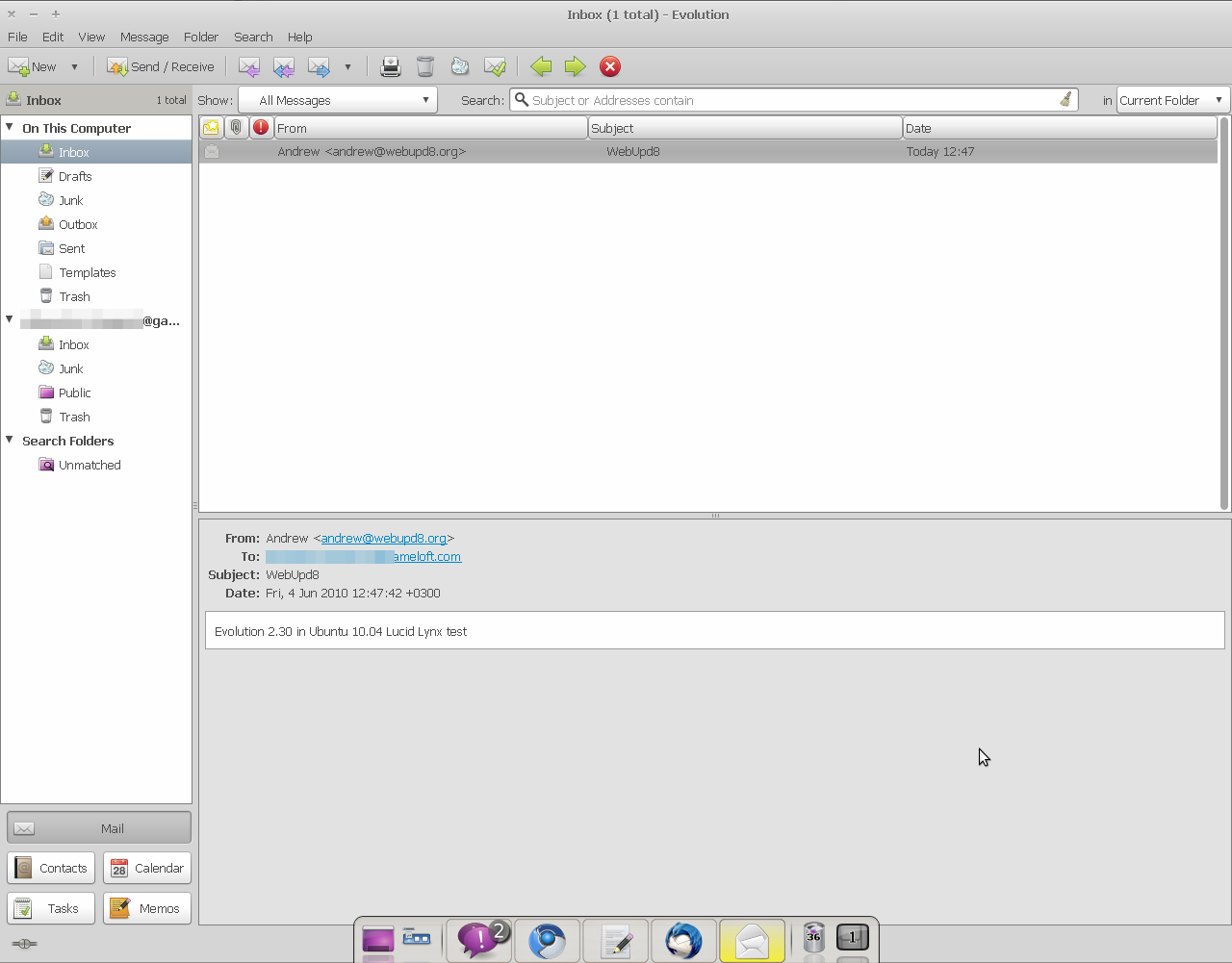Viewport: 1232px width, 963px height.
Task: Select Inbox under On This Computer
Action: (96, 152)
